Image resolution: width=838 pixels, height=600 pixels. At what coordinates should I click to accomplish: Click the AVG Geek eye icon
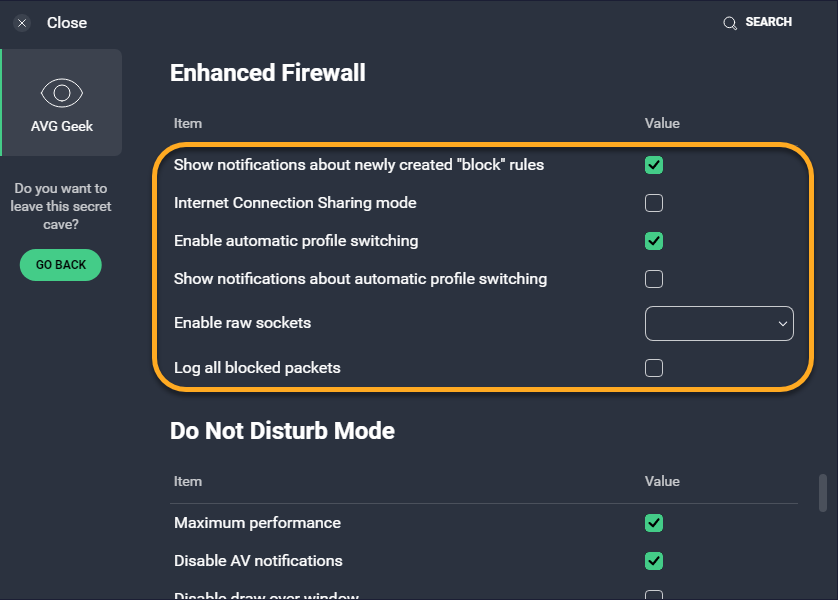click(x=61, y=94)
